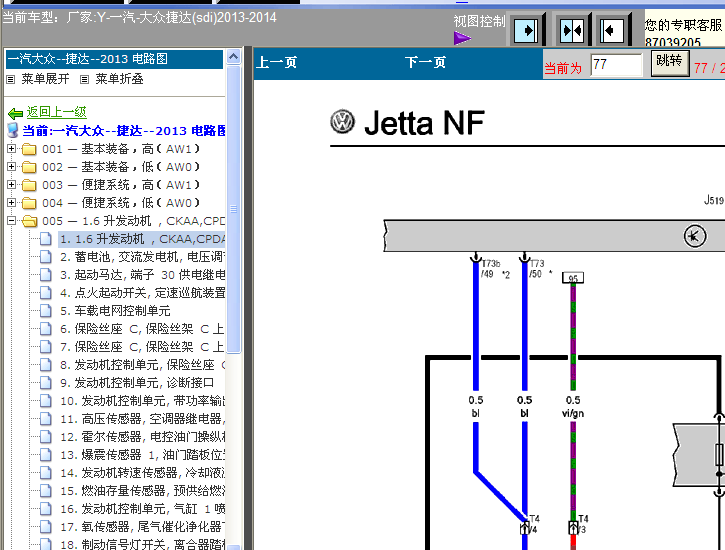Click 菜单折叠 to collapse menu
725x550 pixels.
click(119, 79)
